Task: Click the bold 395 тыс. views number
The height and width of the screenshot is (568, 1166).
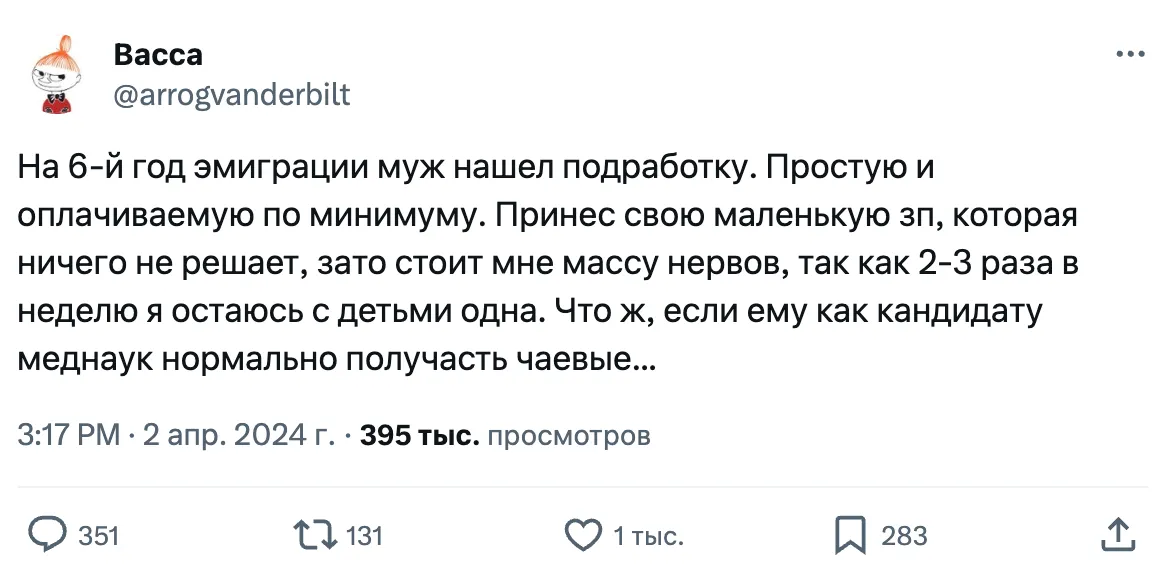Action: click(420, 435)
